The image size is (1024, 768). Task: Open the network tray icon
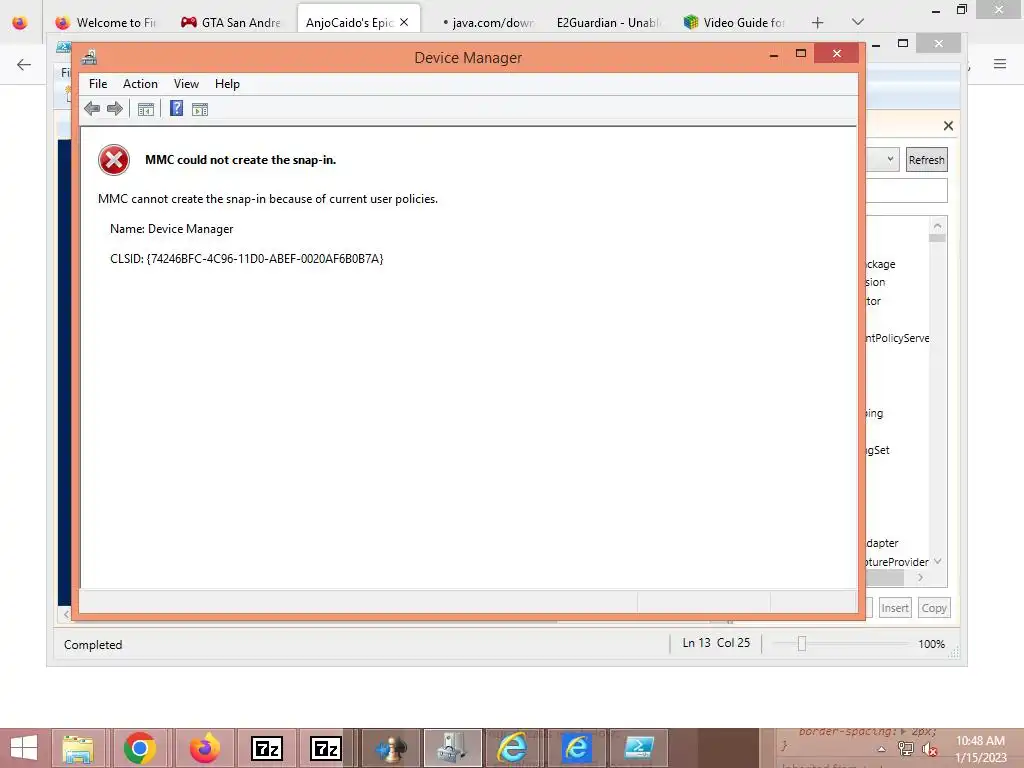click(906, 749)
